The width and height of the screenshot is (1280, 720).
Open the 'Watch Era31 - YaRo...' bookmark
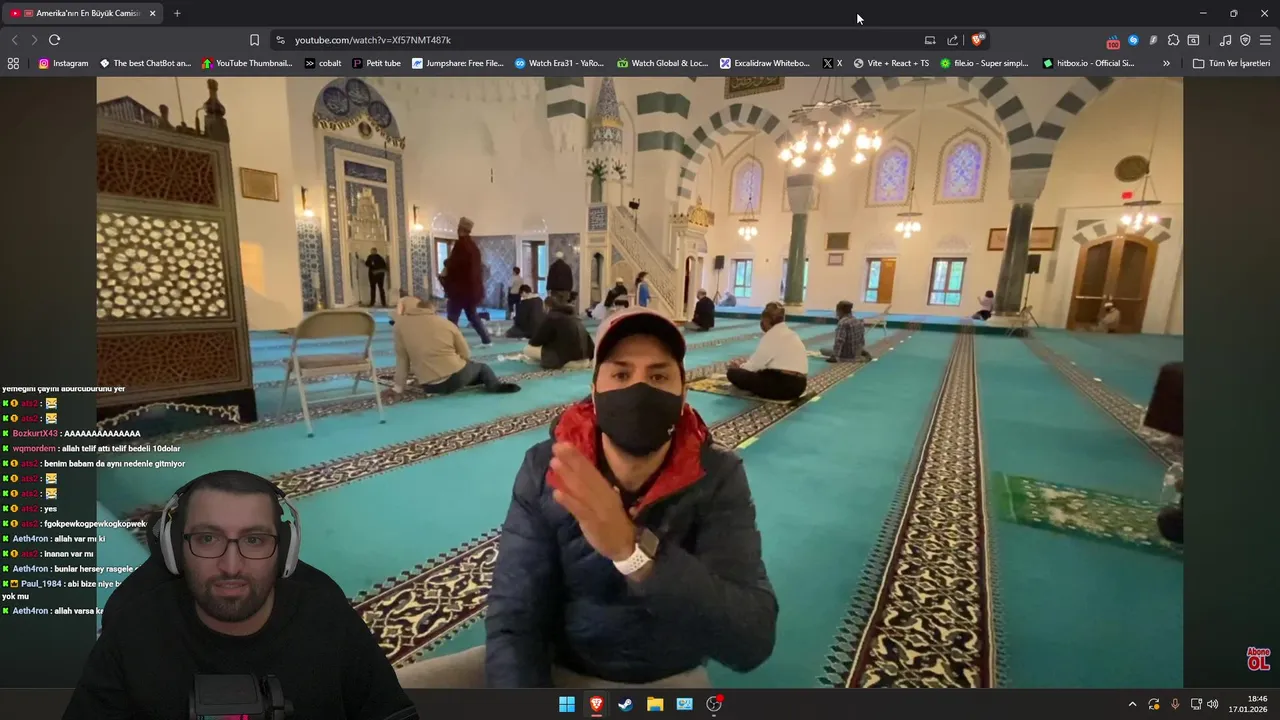(560, 63)
